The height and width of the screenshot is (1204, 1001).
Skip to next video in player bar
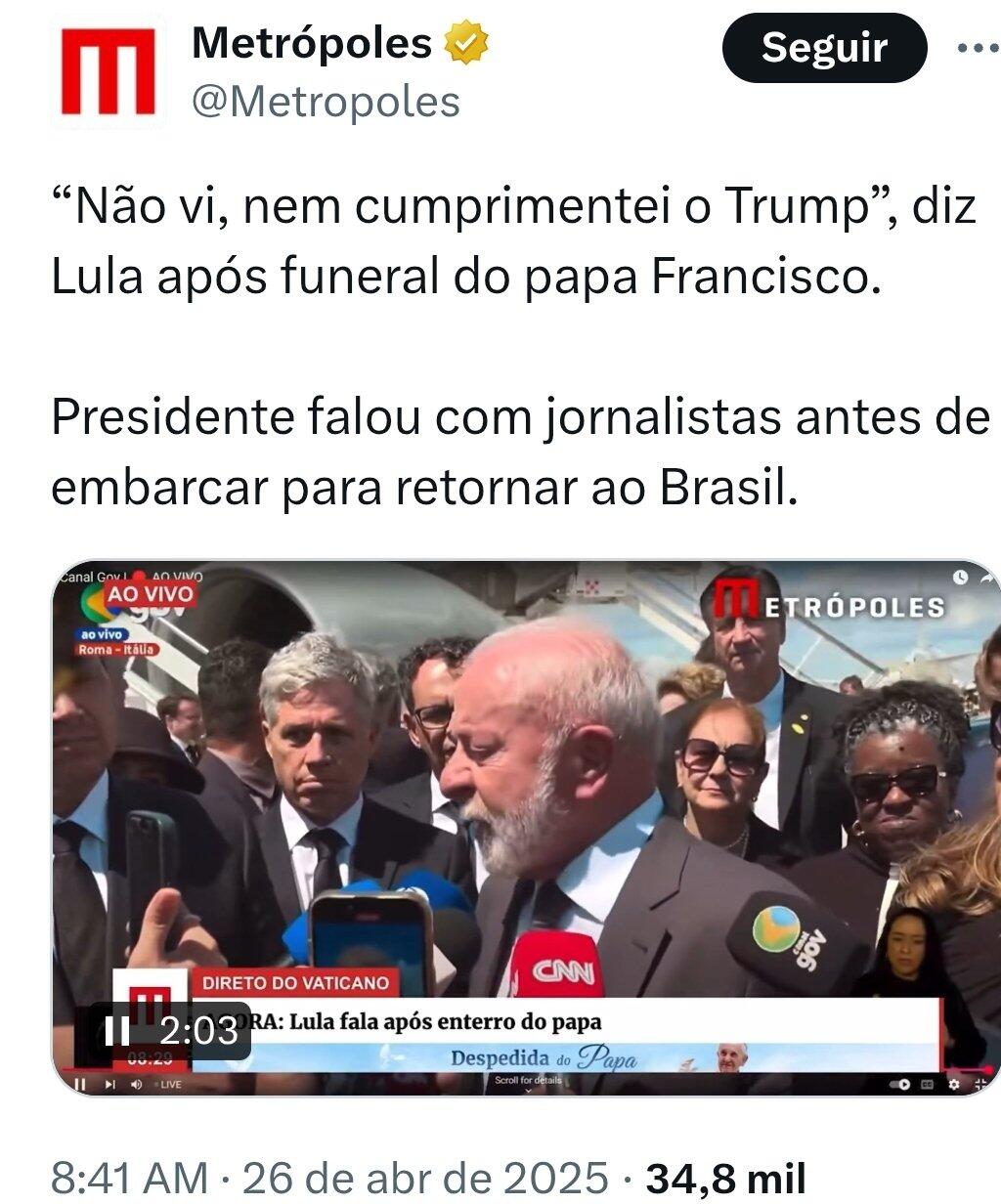point(109,1084)
